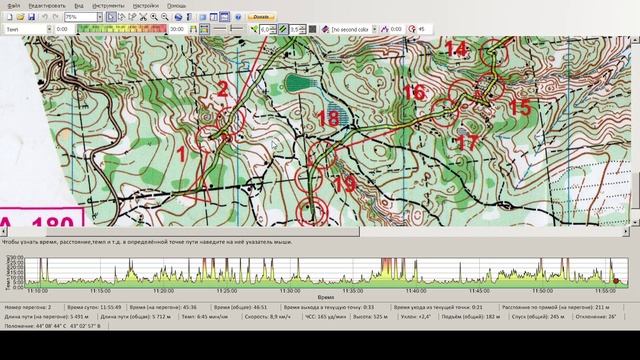Click the green-to-red pace gradient bar
The width and height of the screenshot is (640, 360).
click(122, 29)
